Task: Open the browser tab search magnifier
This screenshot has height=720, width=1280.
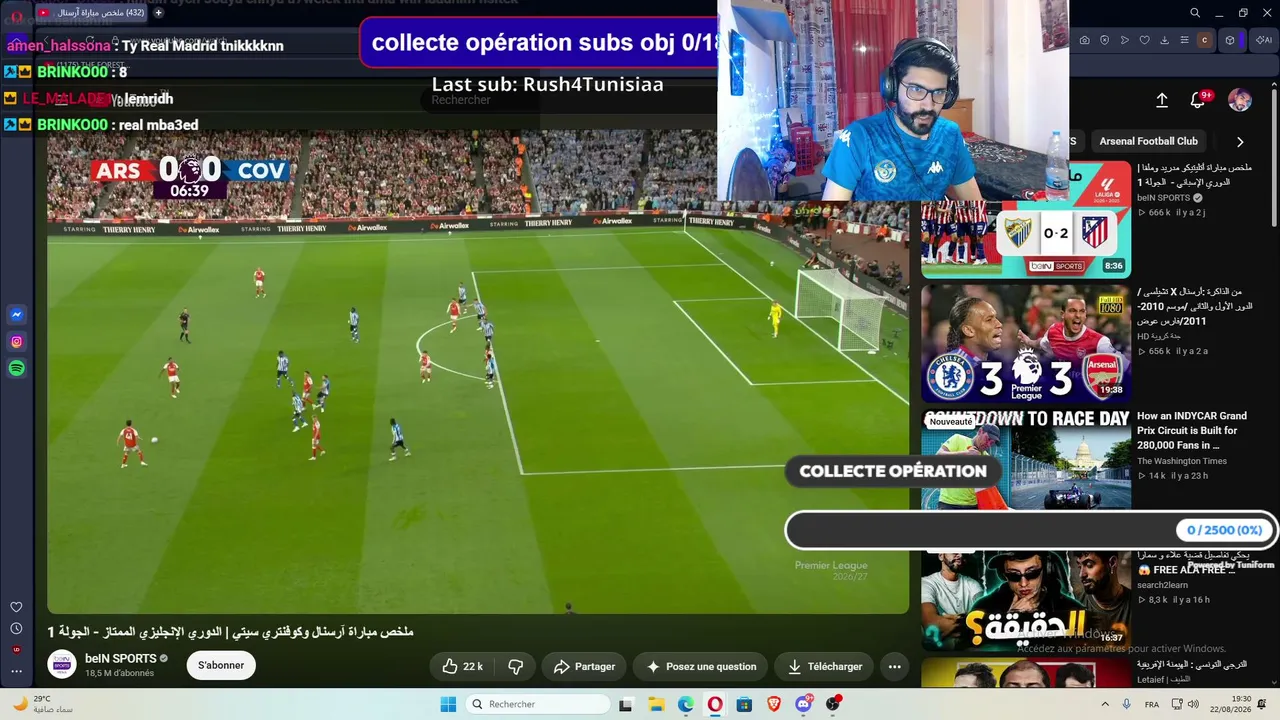Action: click(1195, 13)
